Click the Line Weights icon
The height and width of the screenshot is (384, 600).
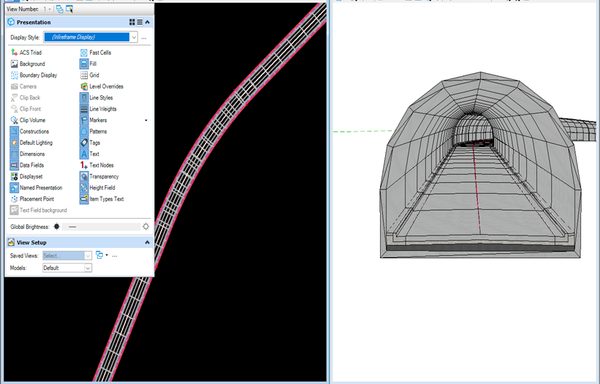[84, 109]
